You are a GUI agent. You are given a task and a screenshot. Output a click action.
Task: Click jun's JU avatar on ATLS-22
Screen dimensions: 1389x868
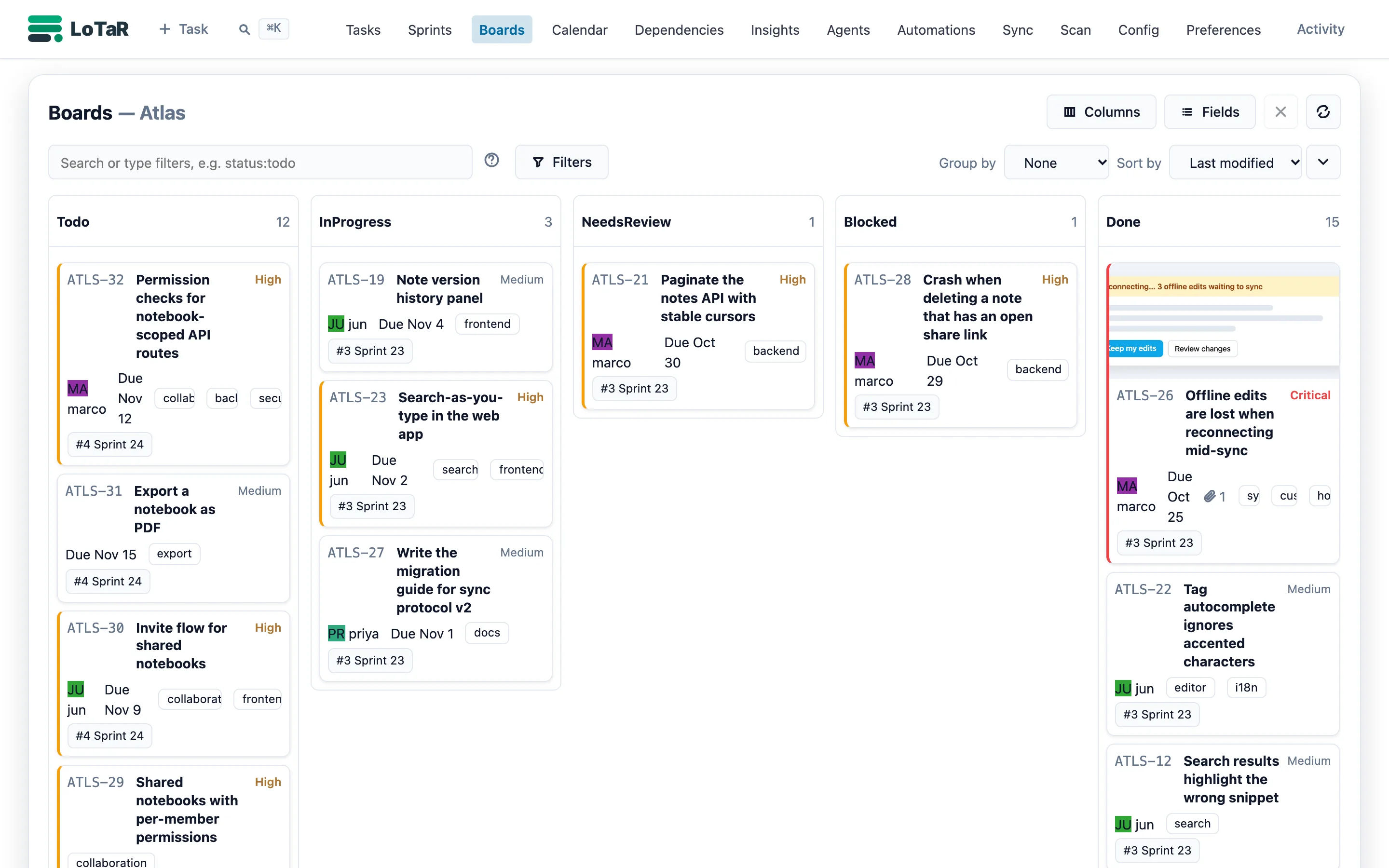pyautogui.click(x=1123, y=688)
